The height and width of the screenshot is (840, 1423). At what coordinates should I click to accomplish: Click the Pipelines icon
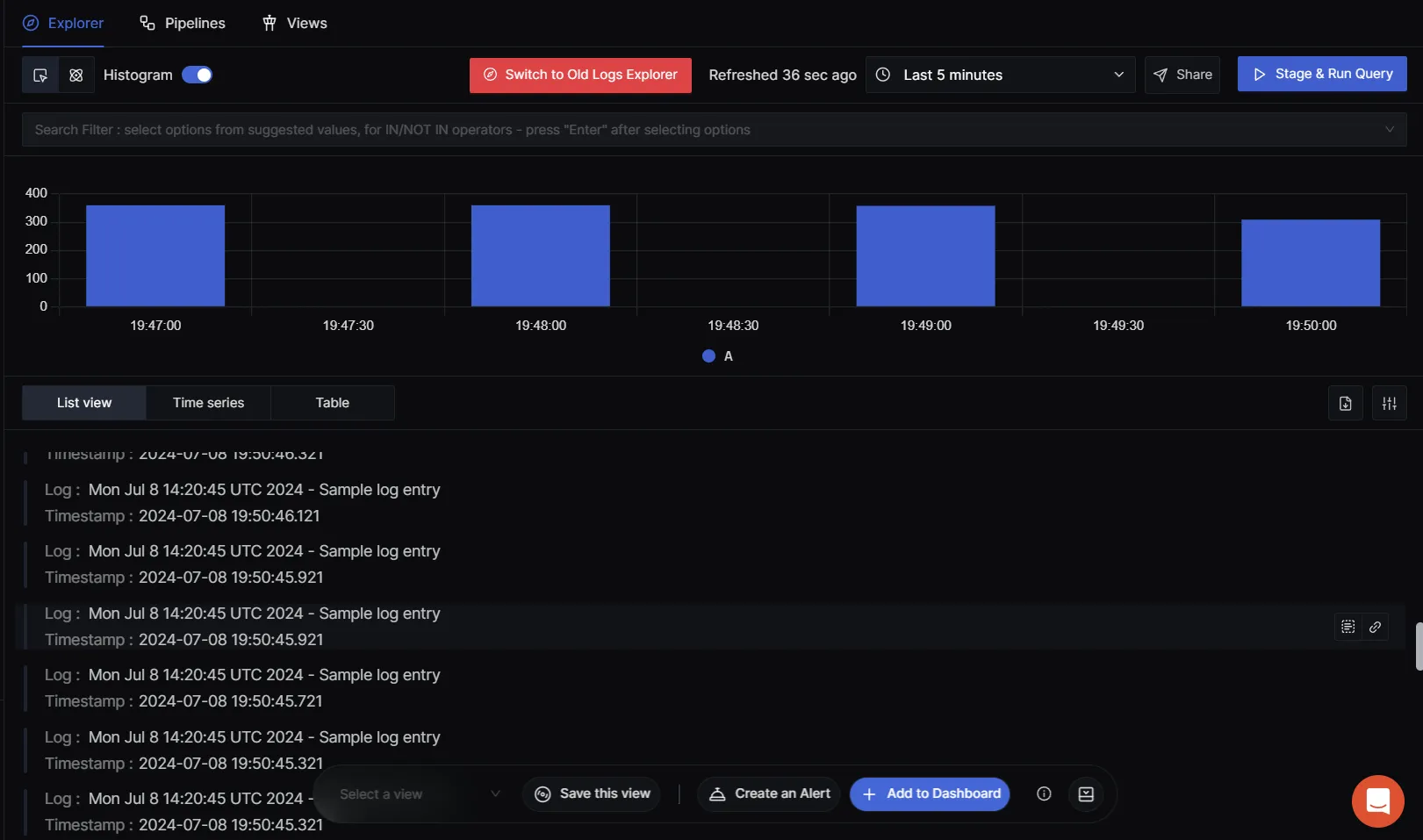(147, 23)
